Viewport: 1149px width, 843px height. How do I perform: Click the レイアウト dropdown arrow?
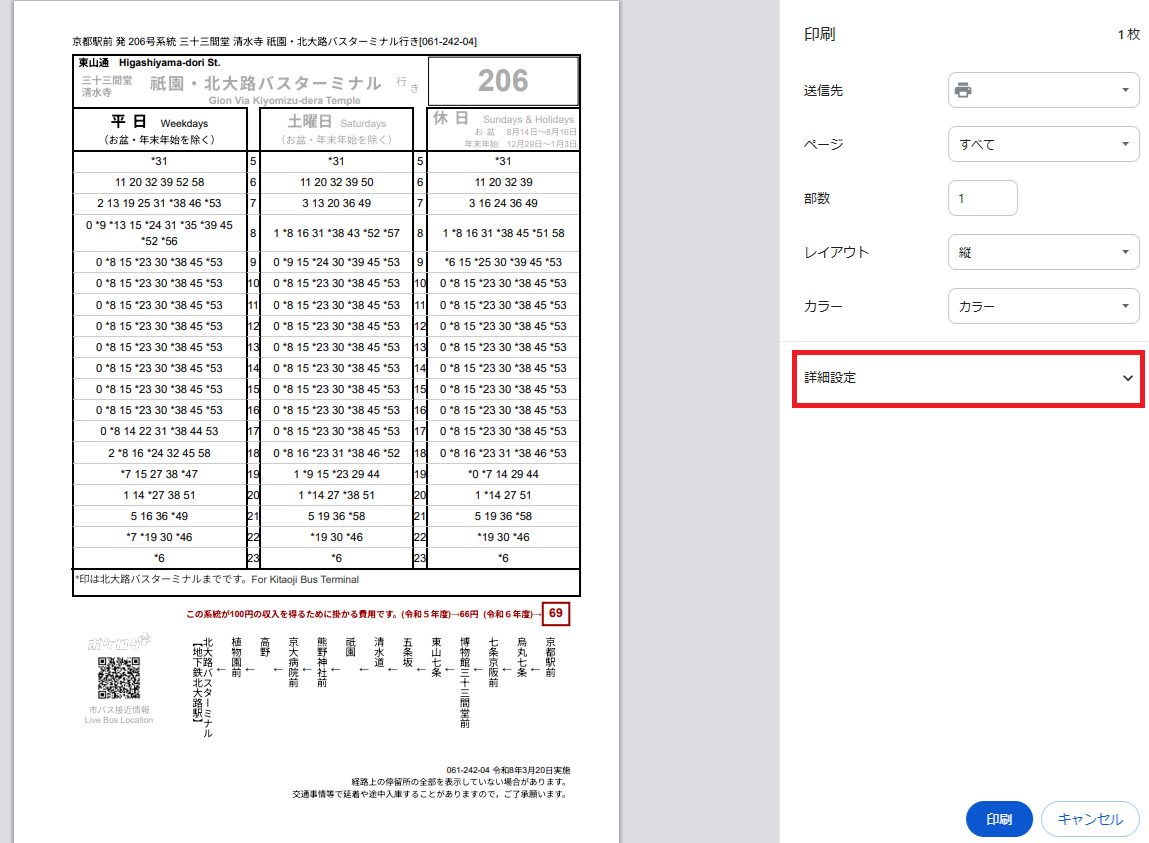click(x=1127, y=251)
